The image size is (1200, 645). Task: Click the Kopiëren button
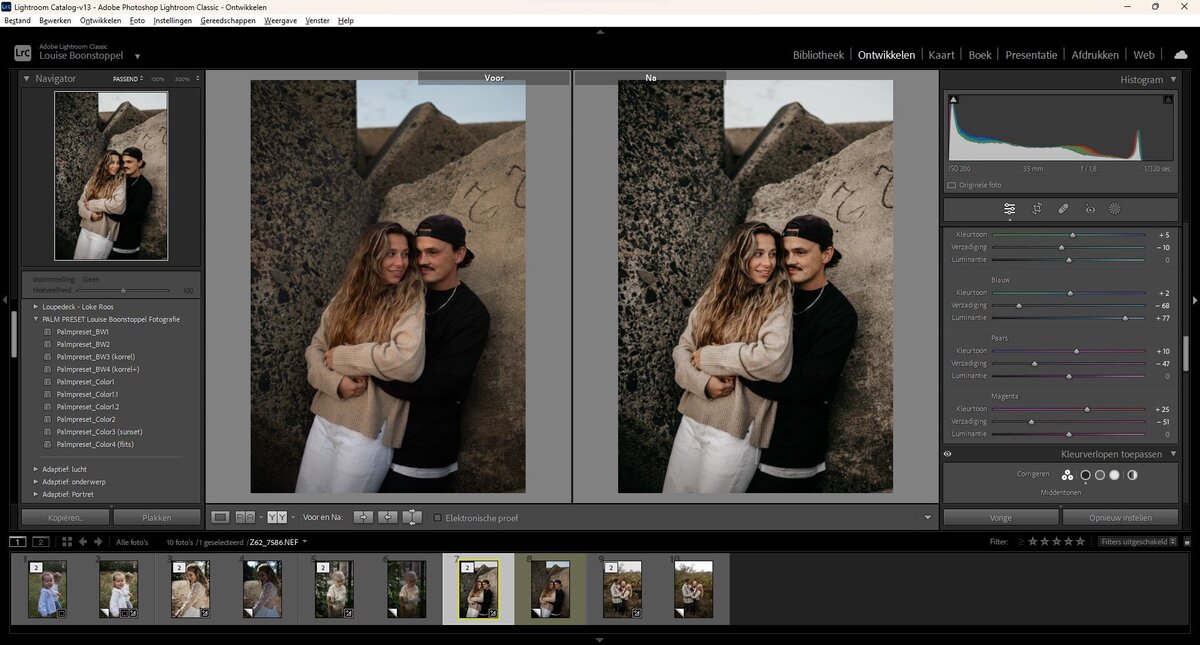pyautogui.click(x=66, y=518)
